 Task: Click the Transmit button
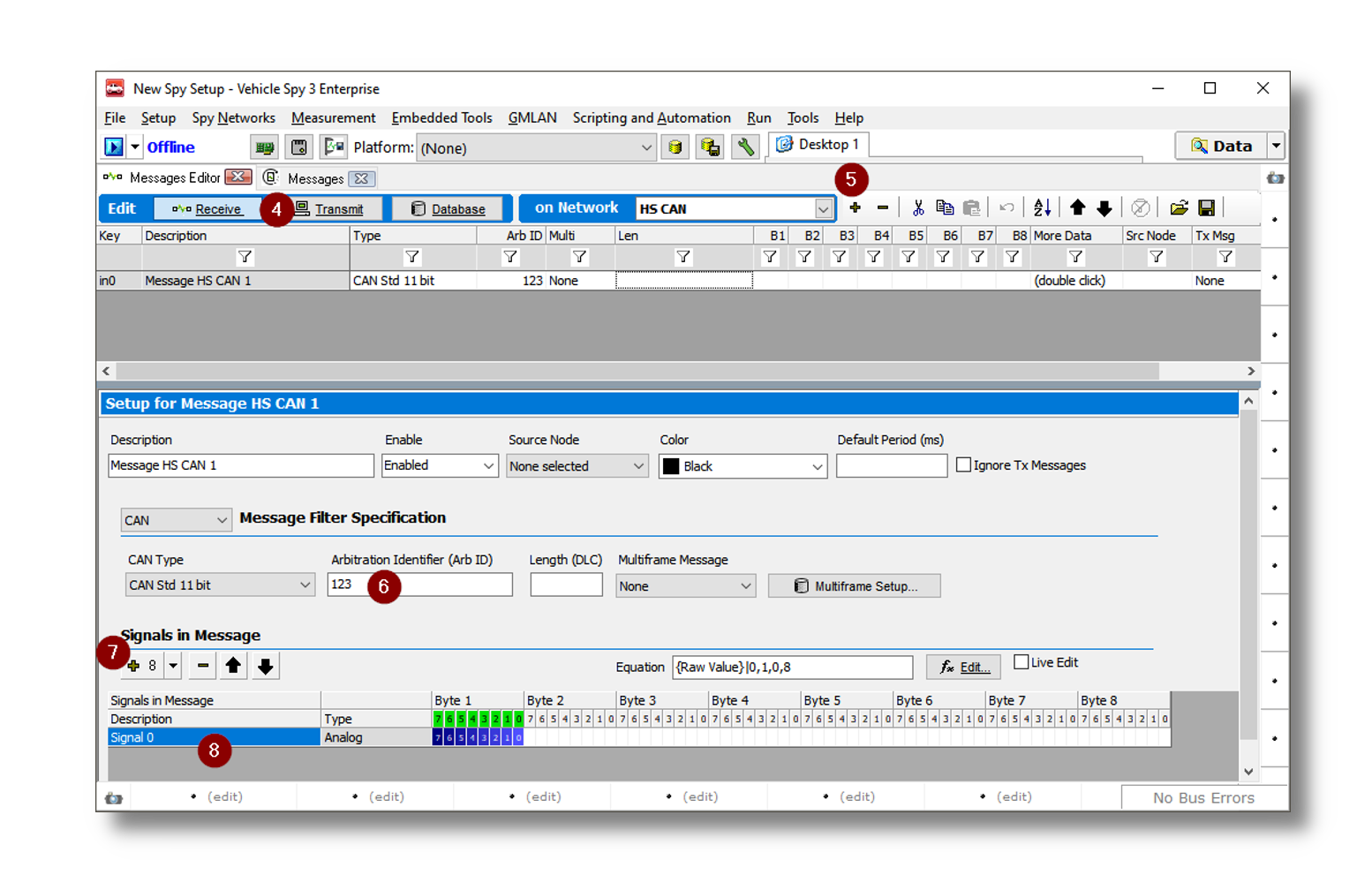[x=338, y=209]
